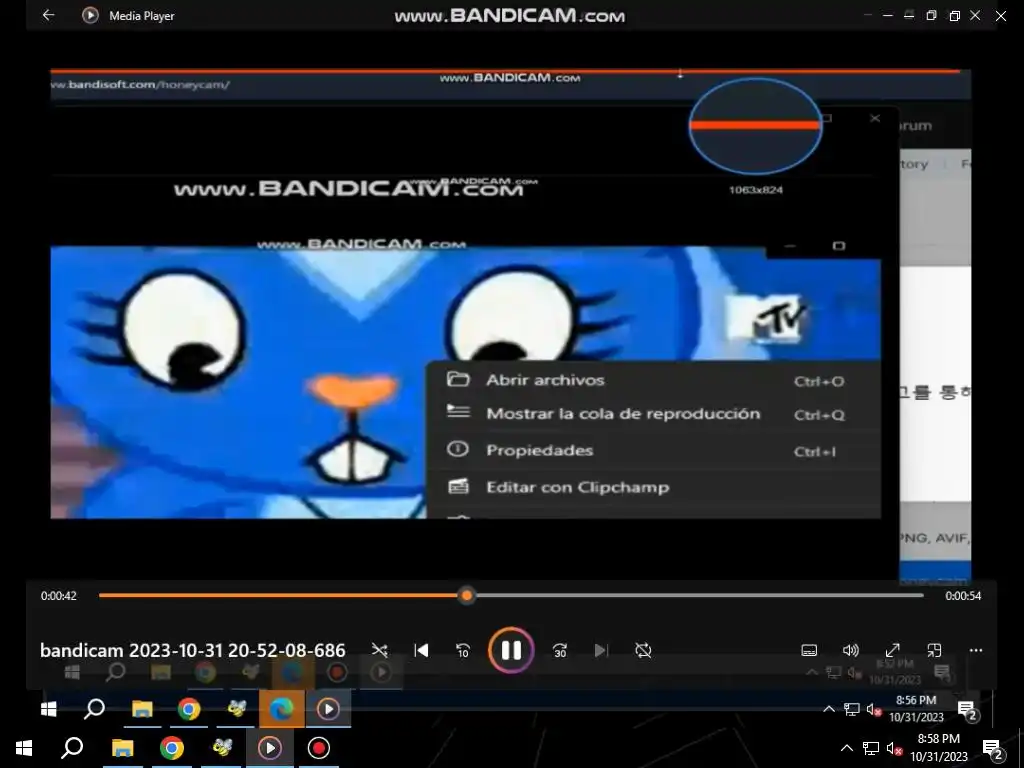Click the 8:56 PM clock in recorded taskbar
Screen dimensions: 1024x768
pos(916,709)
